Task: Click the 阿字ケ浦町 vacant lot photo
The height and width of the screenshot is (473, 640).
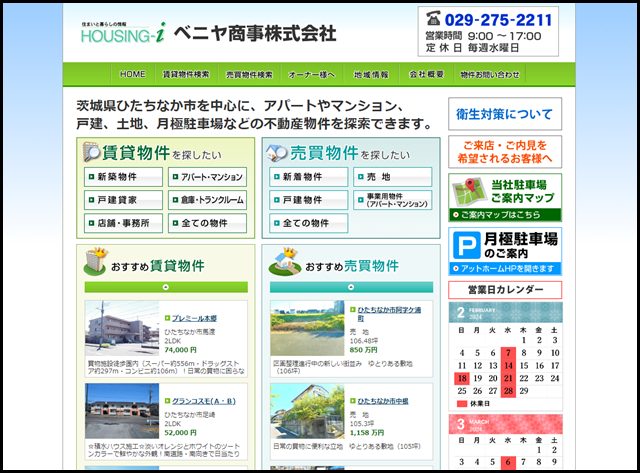Action: pyautogui.click(x=307, y=328)
